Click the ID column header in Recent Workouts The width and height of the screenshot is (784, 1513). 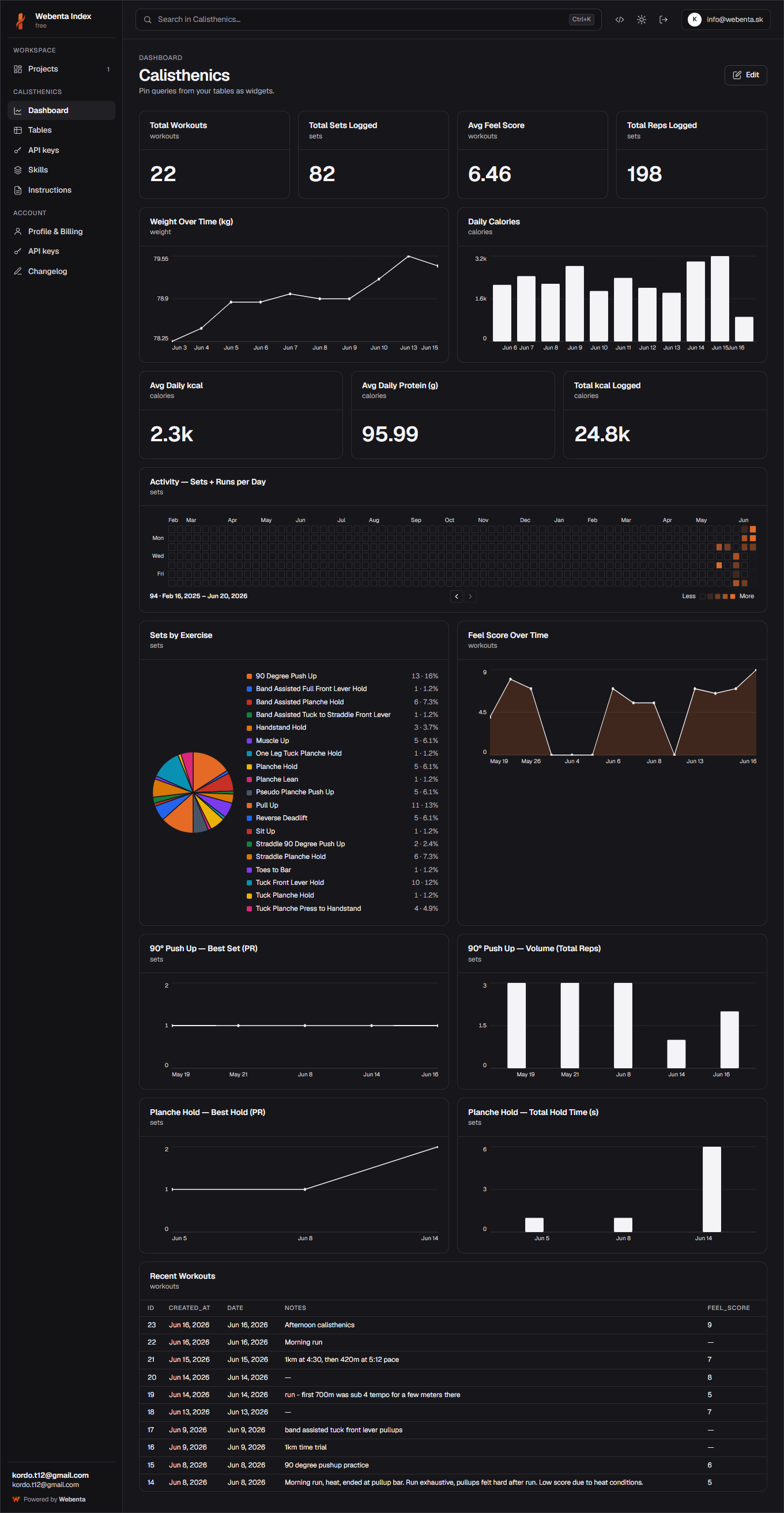tap(151, 1308)
